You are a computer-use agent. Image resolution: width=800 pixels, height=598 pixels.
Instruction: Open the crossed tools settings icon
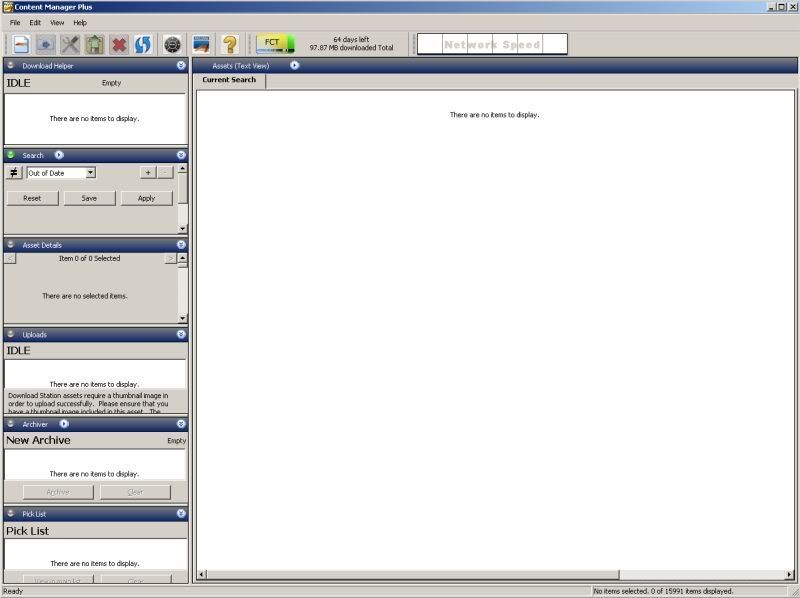point(70,44)
